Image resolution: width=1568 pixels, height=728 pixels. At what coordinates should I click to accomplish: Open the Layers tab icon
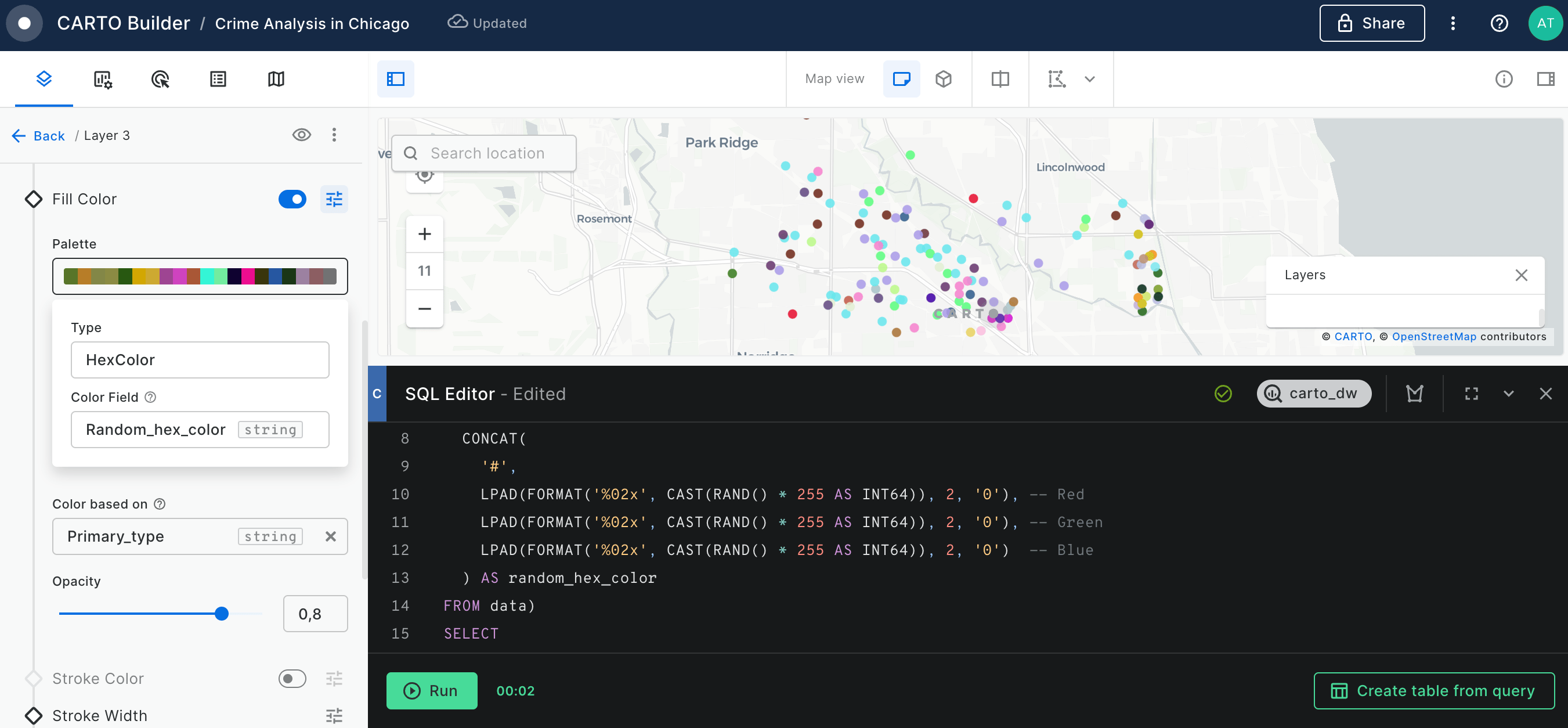pyautogui.click(x=44, y=79)
